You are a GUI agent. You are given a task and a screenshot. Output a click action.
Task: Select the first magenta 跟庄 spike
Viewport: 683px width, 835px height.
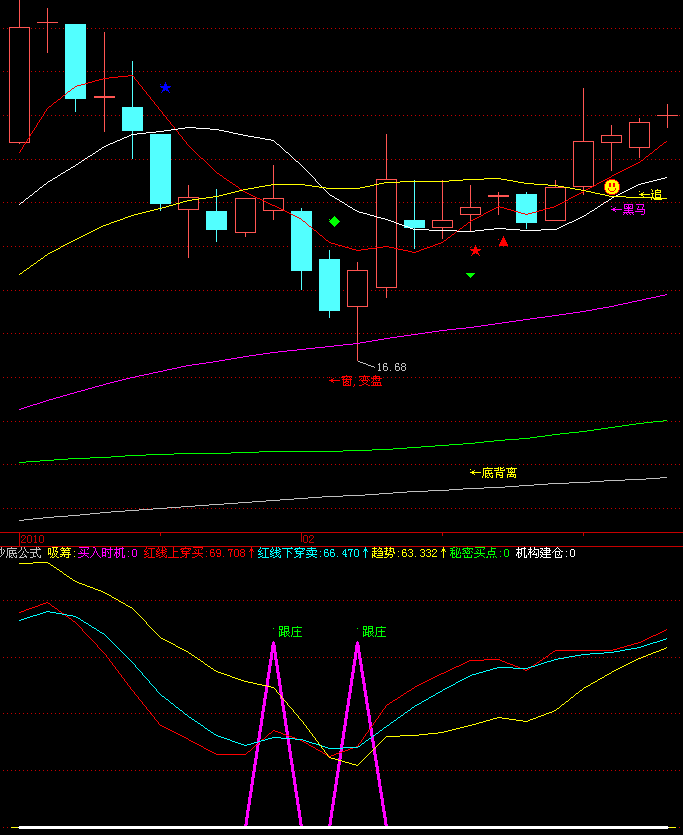click(x=274, y=700)
